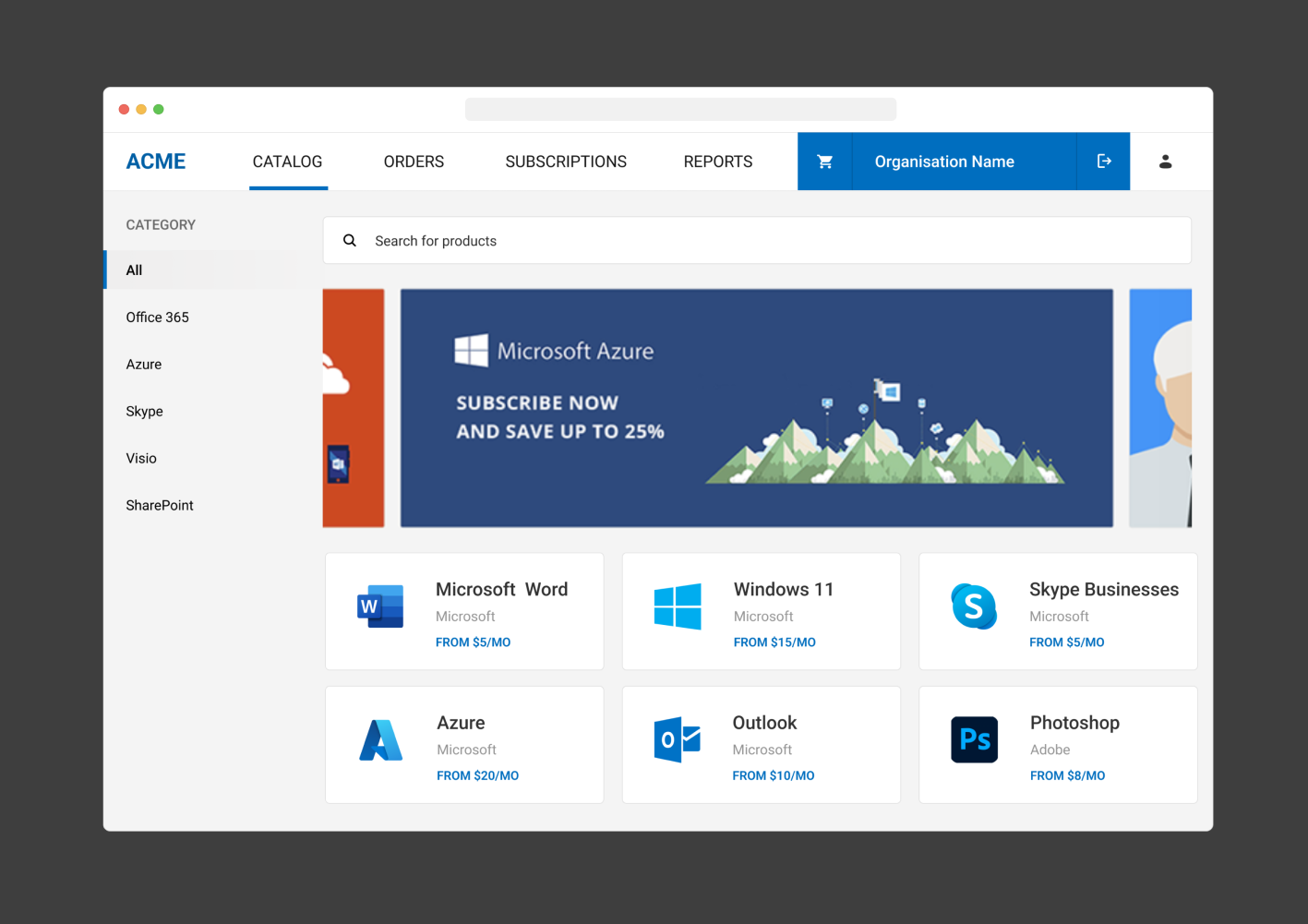Click the browser address bar
Image resolution: width=1308 pixels, height=924 pixels.
[x=680, y=109]
